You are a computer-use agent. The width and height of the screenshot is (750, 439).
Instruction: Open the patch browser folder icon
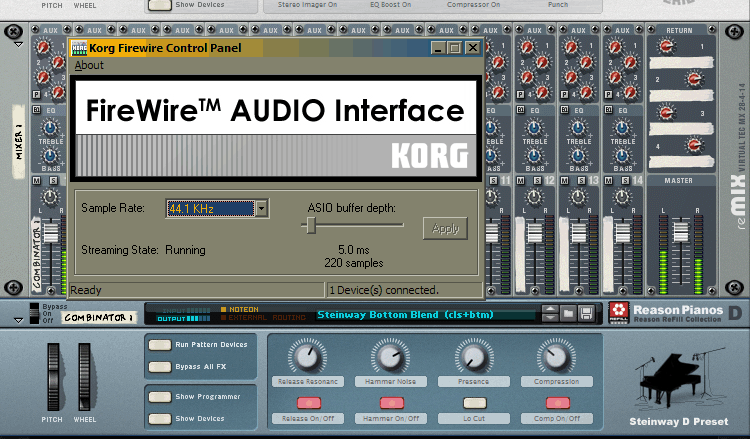coord(568,314)
